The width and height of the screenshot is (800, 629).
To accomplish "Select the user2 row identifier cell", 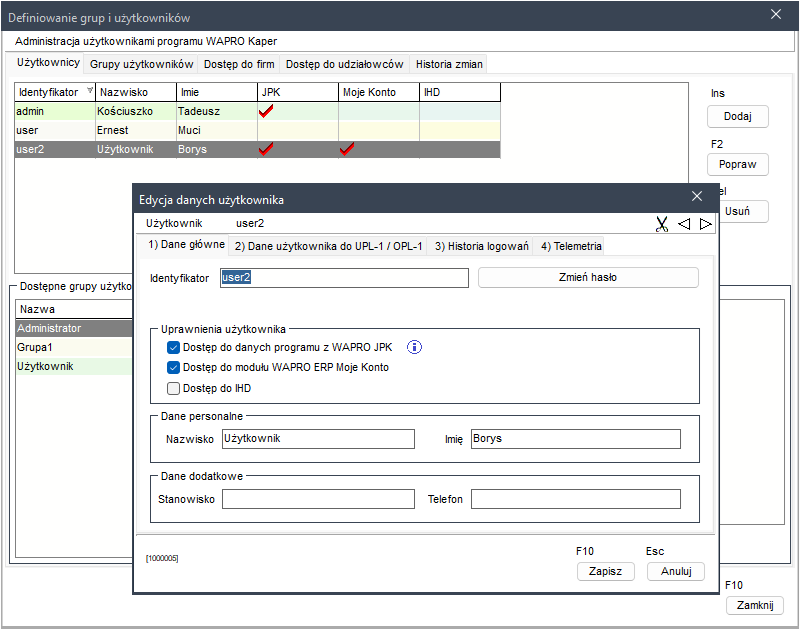I will pyautogui.click(x=55, y=149).
